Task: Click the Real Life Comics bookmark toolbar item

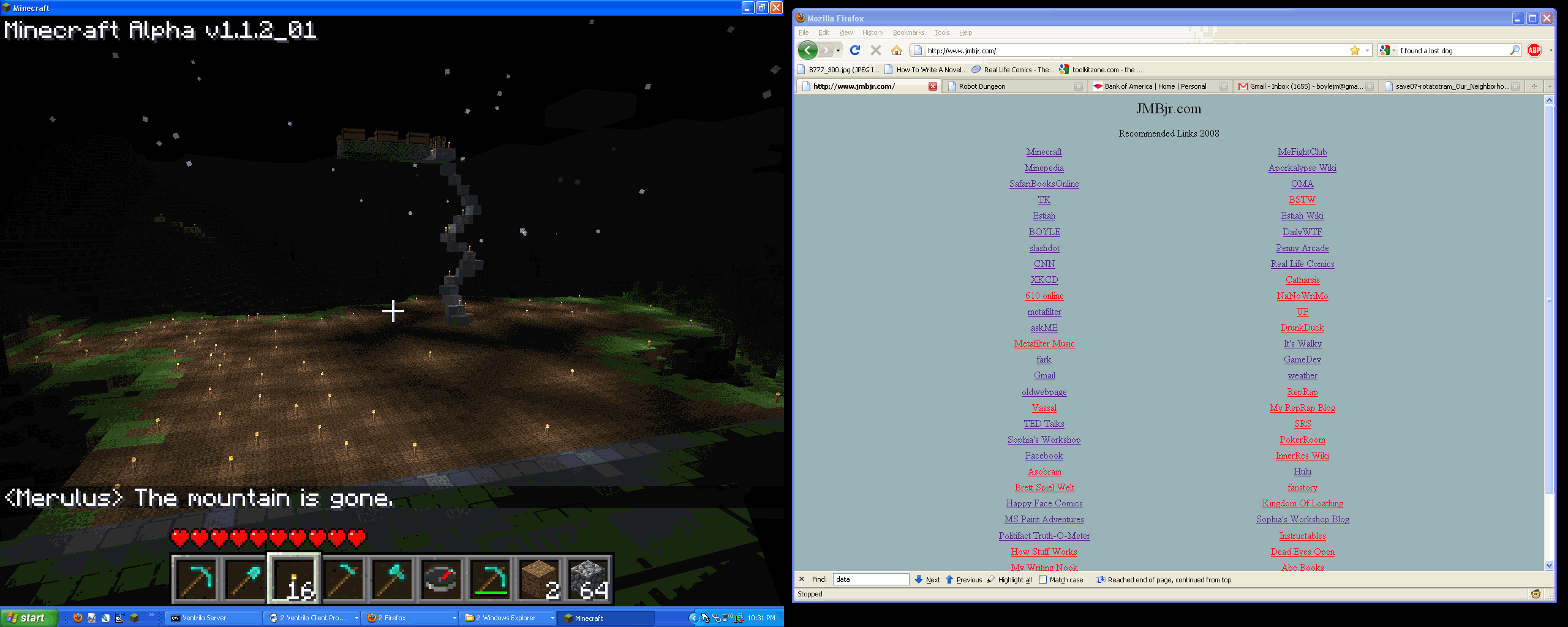Action: (x=1013, y=69)
